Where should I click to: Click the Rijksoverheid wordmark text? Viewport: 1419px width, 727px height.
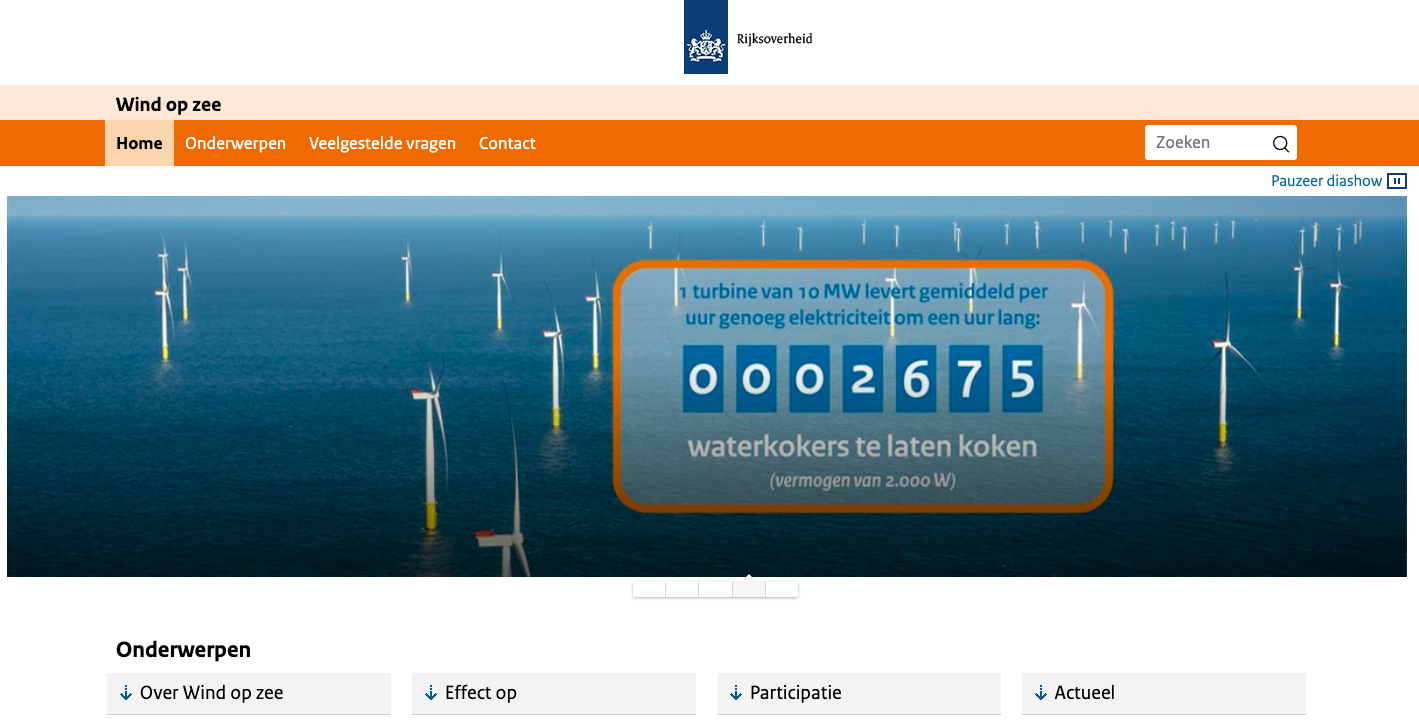pyautogui.click(x=774, y=39)
